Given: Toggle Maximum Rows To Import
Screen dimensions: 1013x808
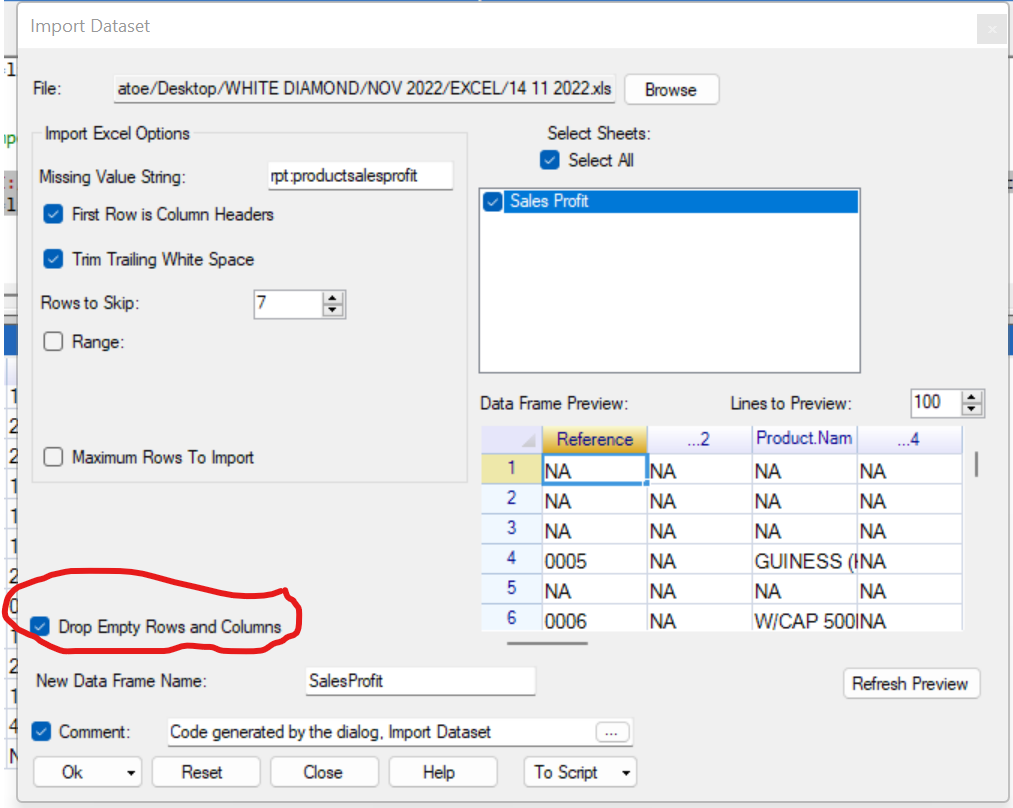Looking at the screenshot, I should coord(52,455).
